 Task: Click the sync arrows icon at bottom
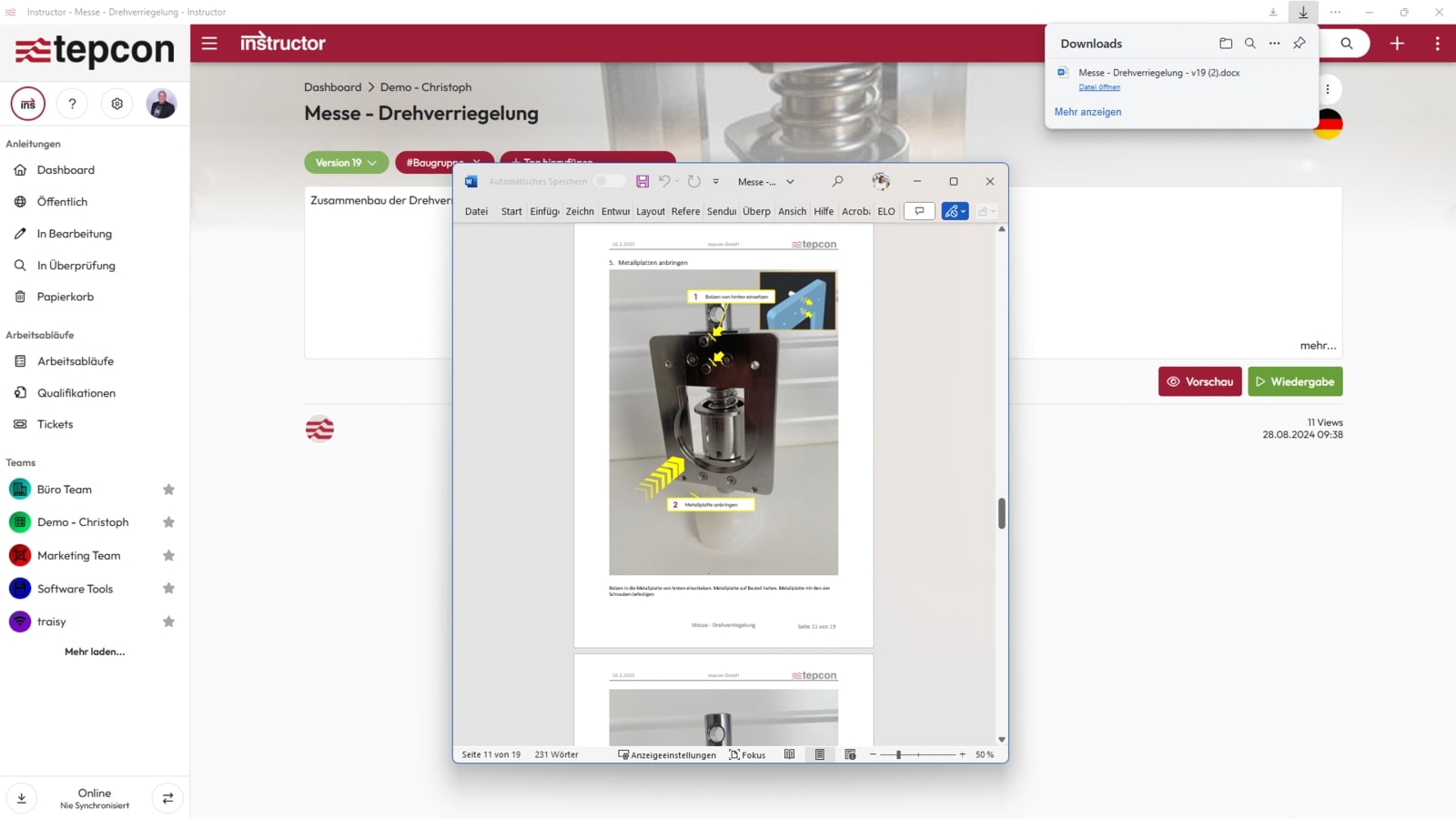[x=167, y=798]
